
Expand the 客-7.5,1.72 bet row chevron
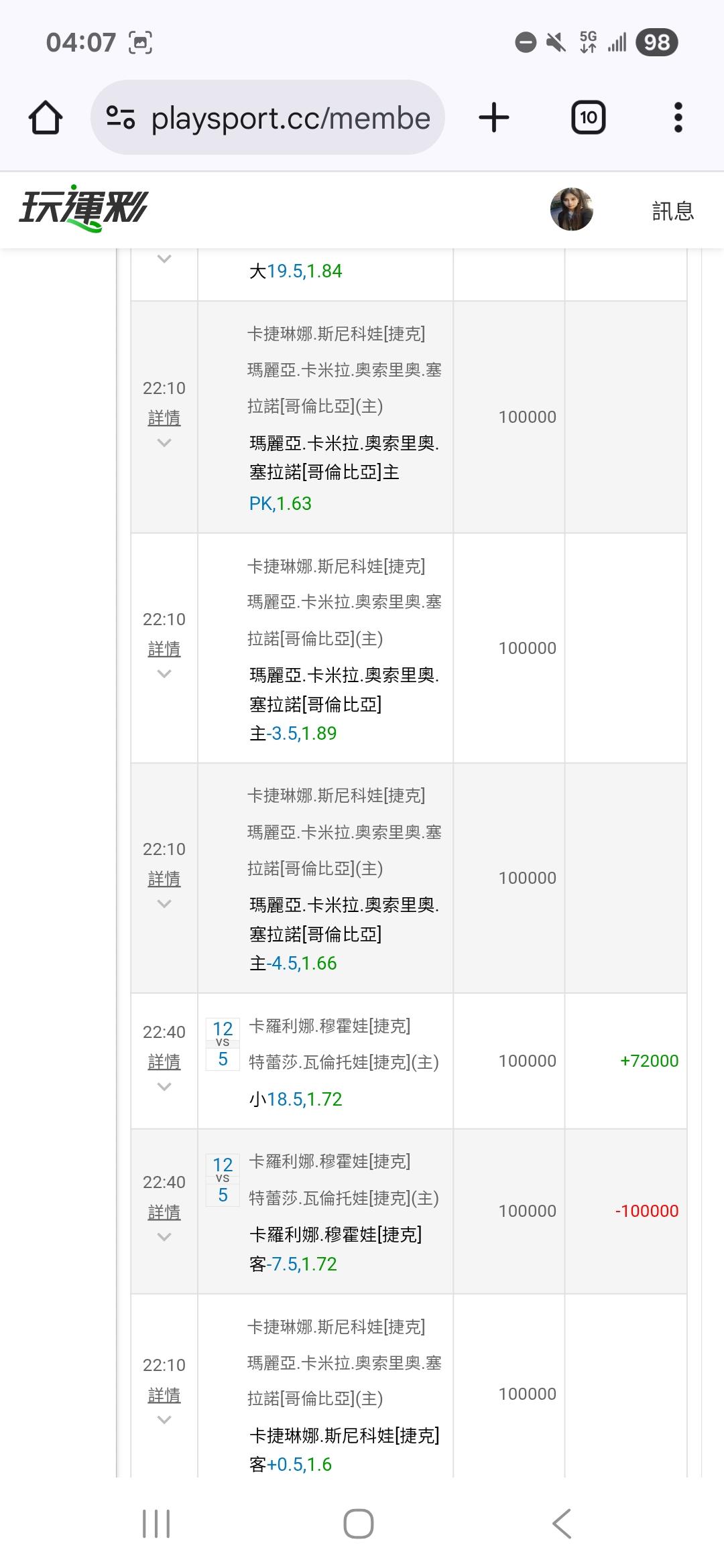[x=164, y=1237]
